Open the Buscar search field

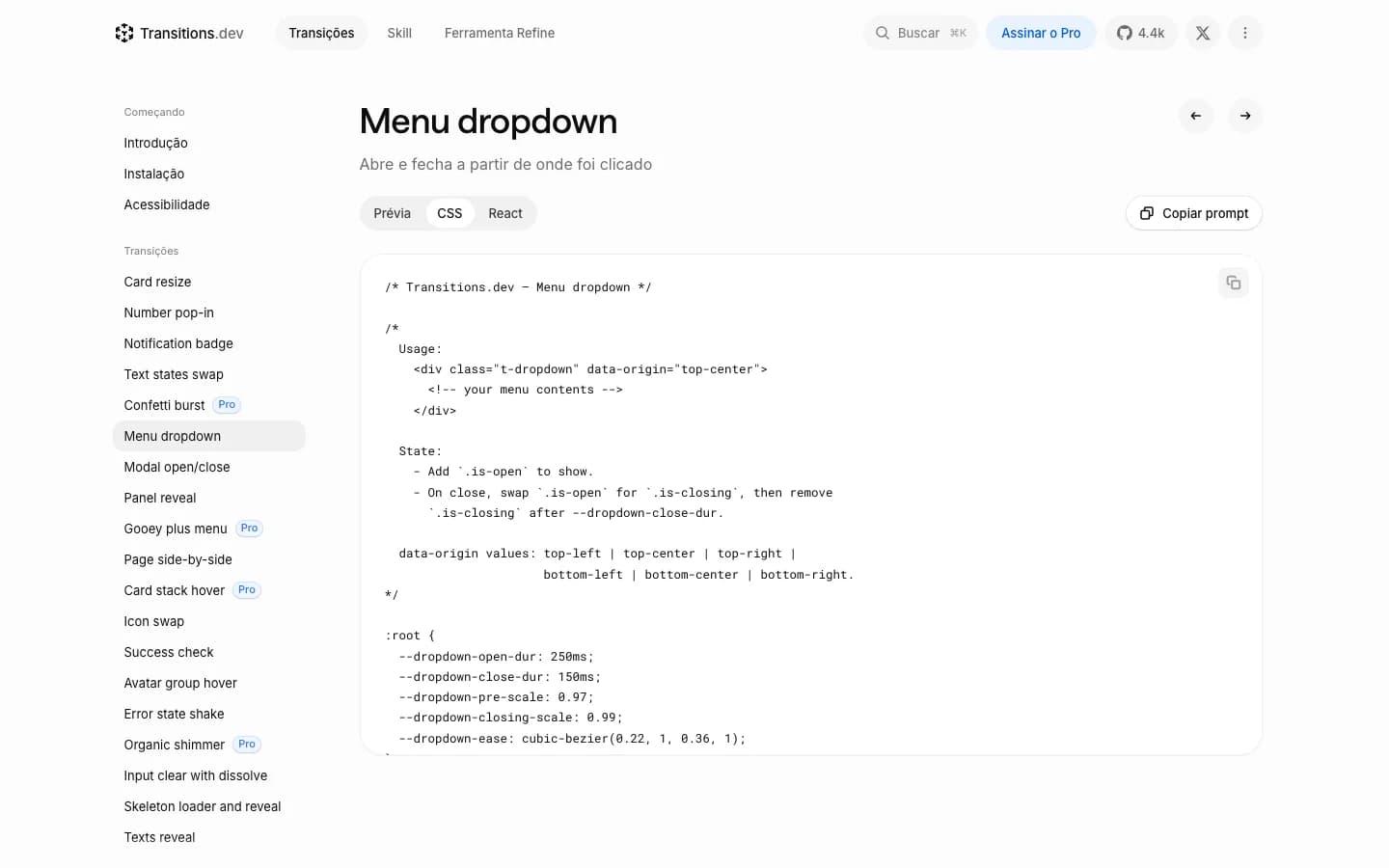[921, 33]
